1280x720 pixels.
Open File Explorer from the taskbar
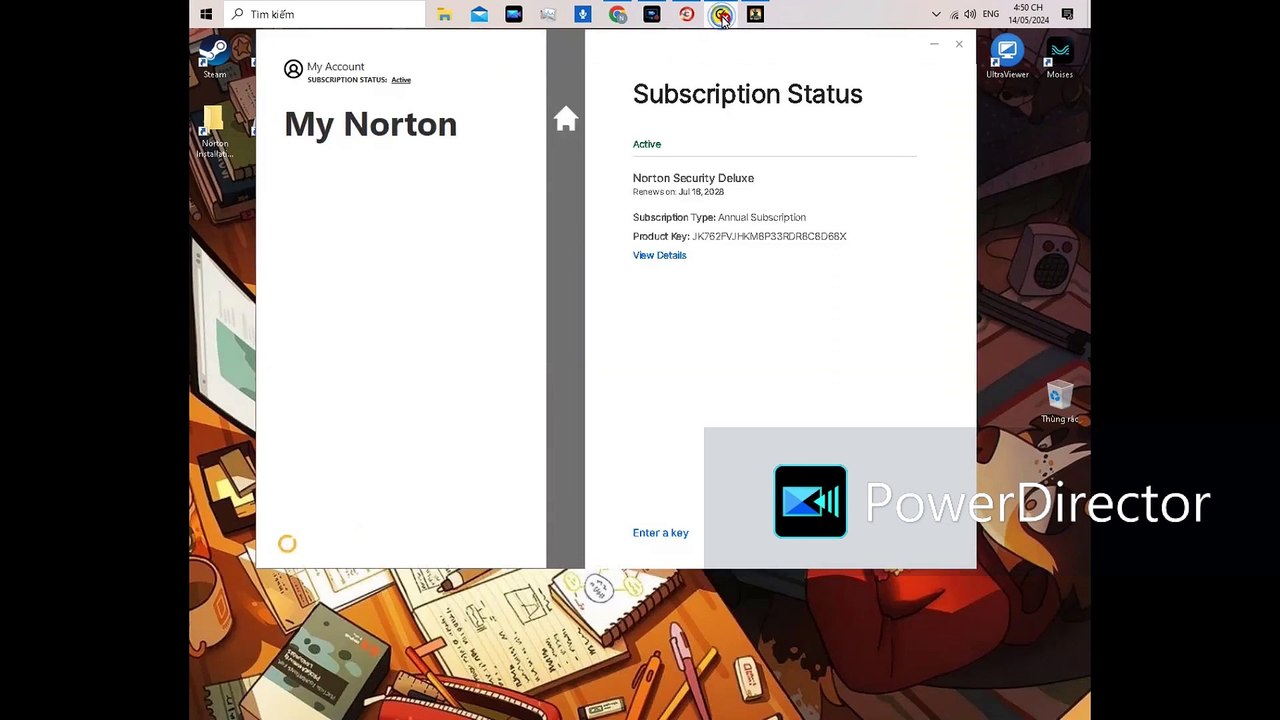[x=444, y=14]
